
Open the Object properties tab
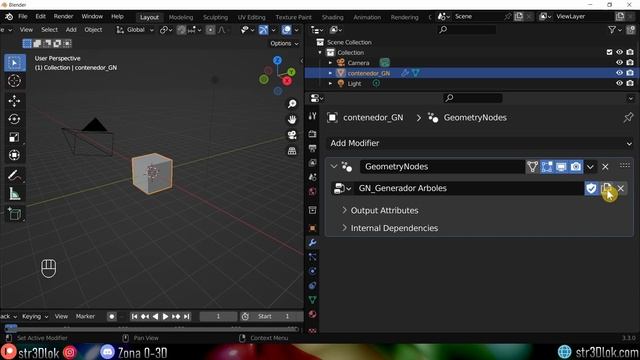(313, 228)
